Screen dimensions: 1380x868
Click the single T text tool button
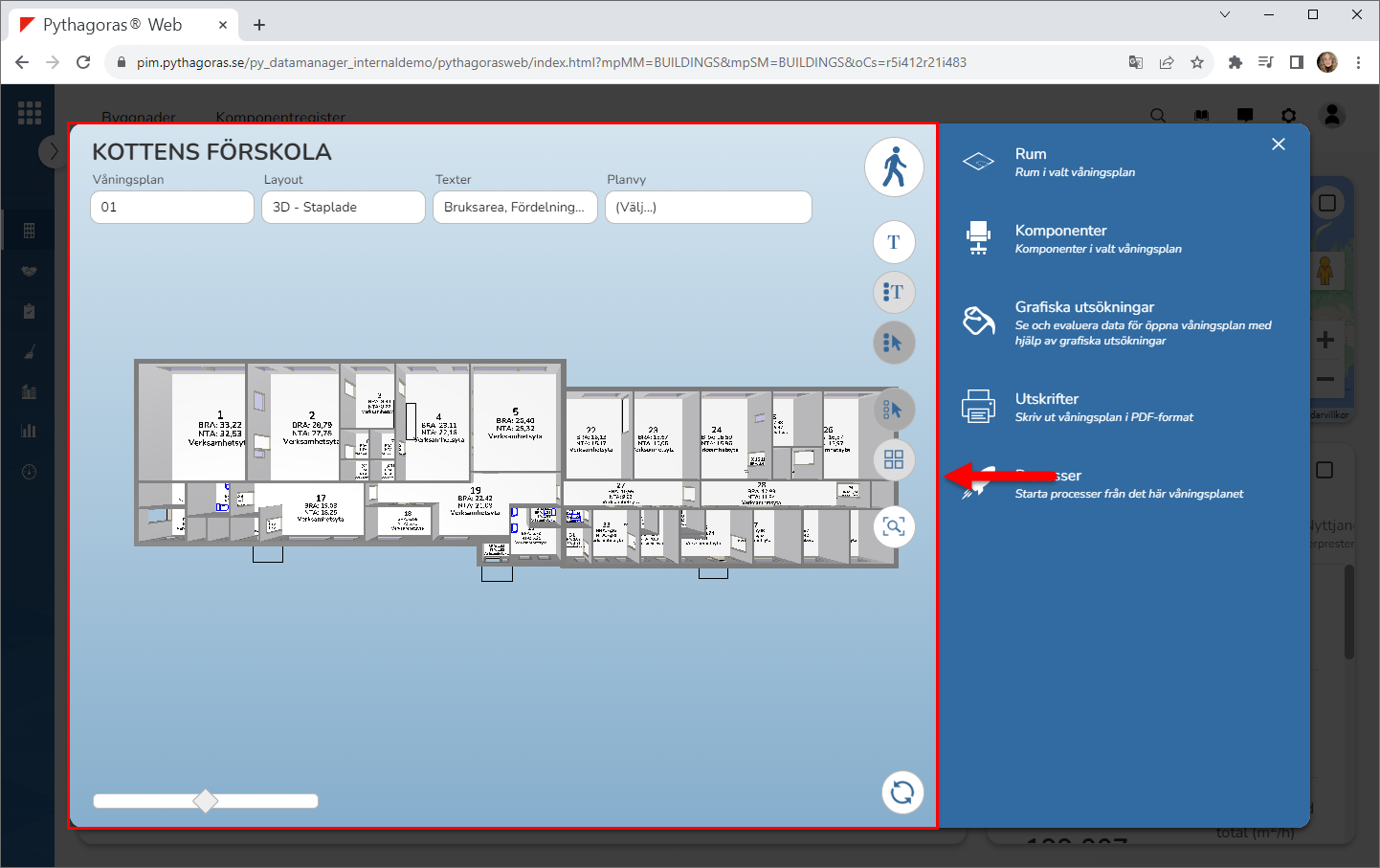point(894,242)
